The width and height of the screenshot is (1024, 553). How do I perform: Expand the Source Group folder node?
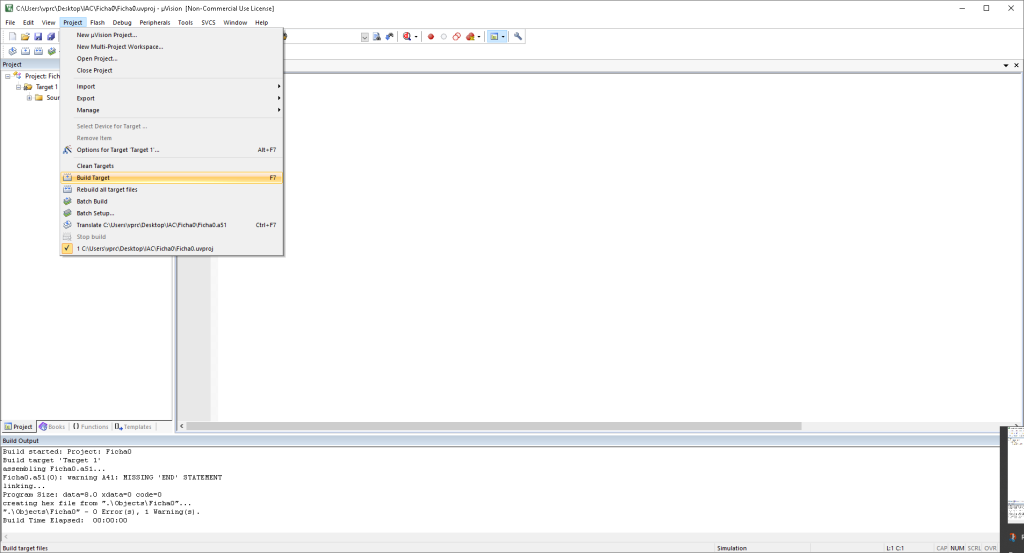[29, 98]
